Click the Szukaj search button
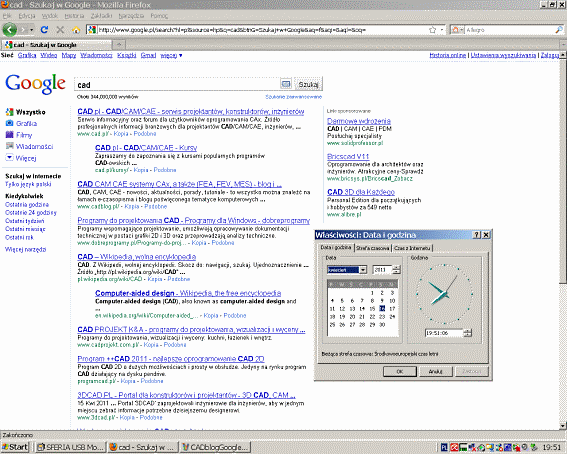 (308, 84)
